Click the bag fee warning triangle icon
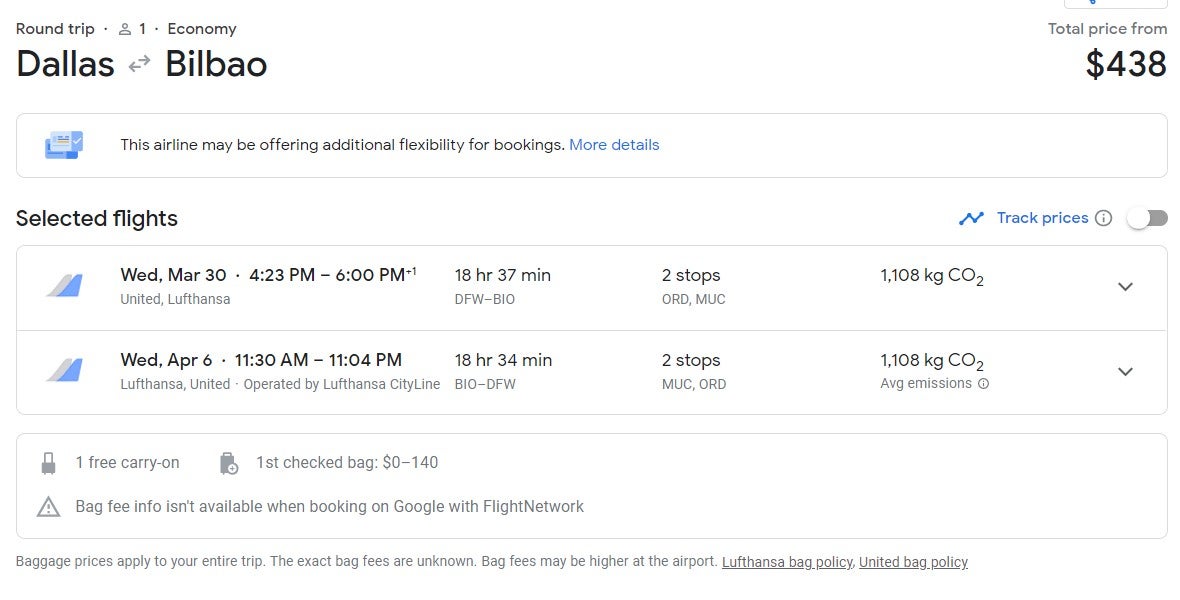The width and height of the screenshot is (1180, 600). (48, 507)
